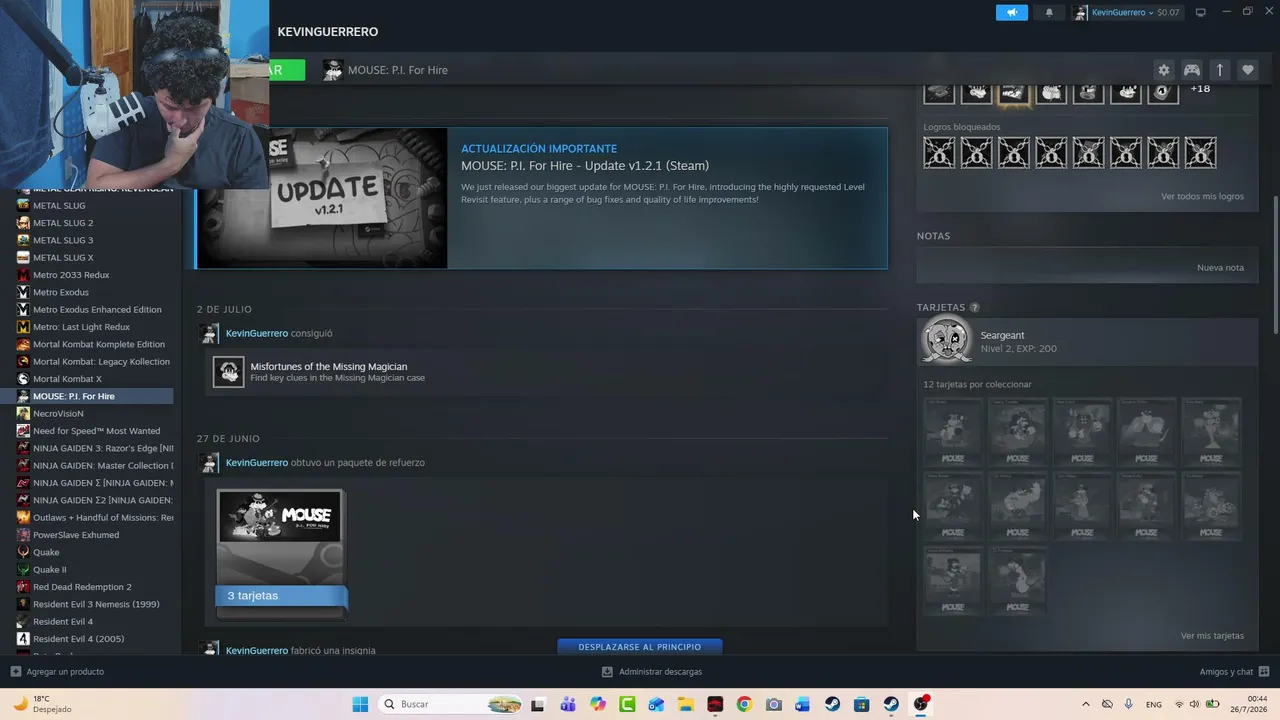Click Desplazarse al principio button
Screen dimensions: 1280x720
[x=640, y=647]
